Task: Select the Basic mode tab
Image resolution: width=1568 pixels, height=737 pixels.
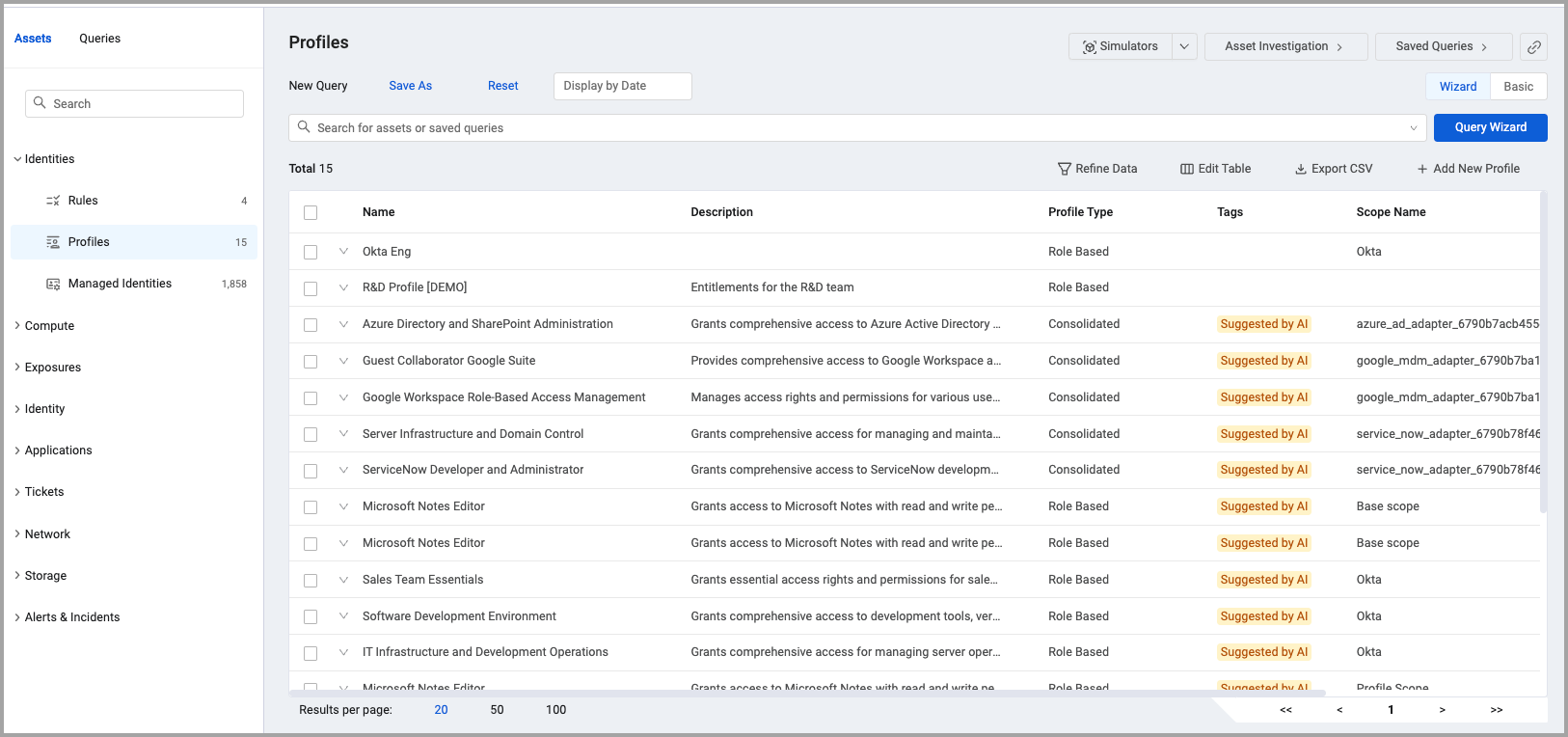Action: coord(1518,86)
